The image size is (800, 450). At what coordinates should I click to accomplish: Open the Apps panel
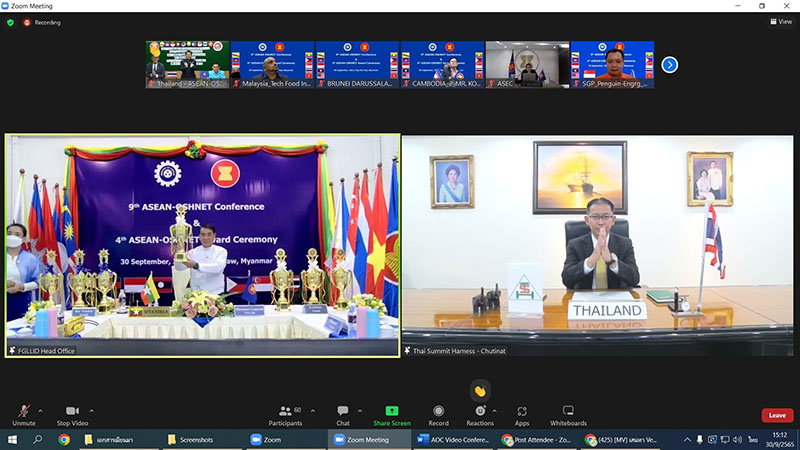pos(522,412)
